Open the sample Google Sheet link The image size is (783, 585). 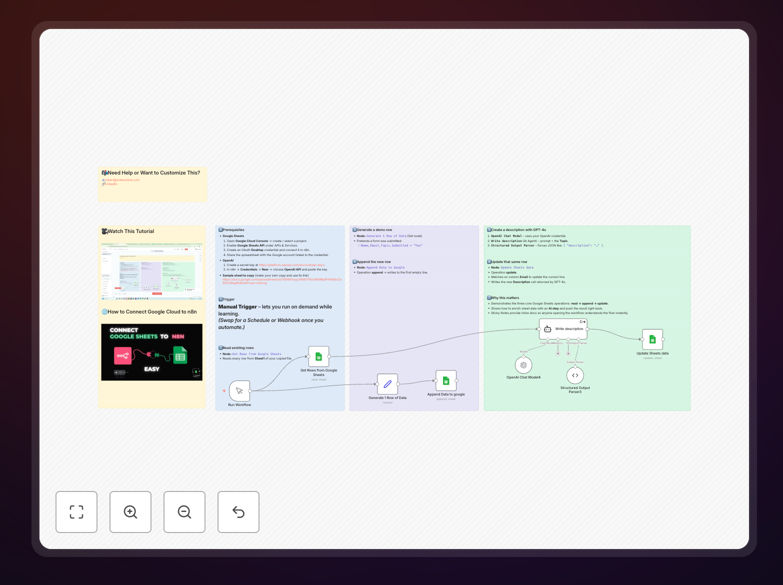282,281
